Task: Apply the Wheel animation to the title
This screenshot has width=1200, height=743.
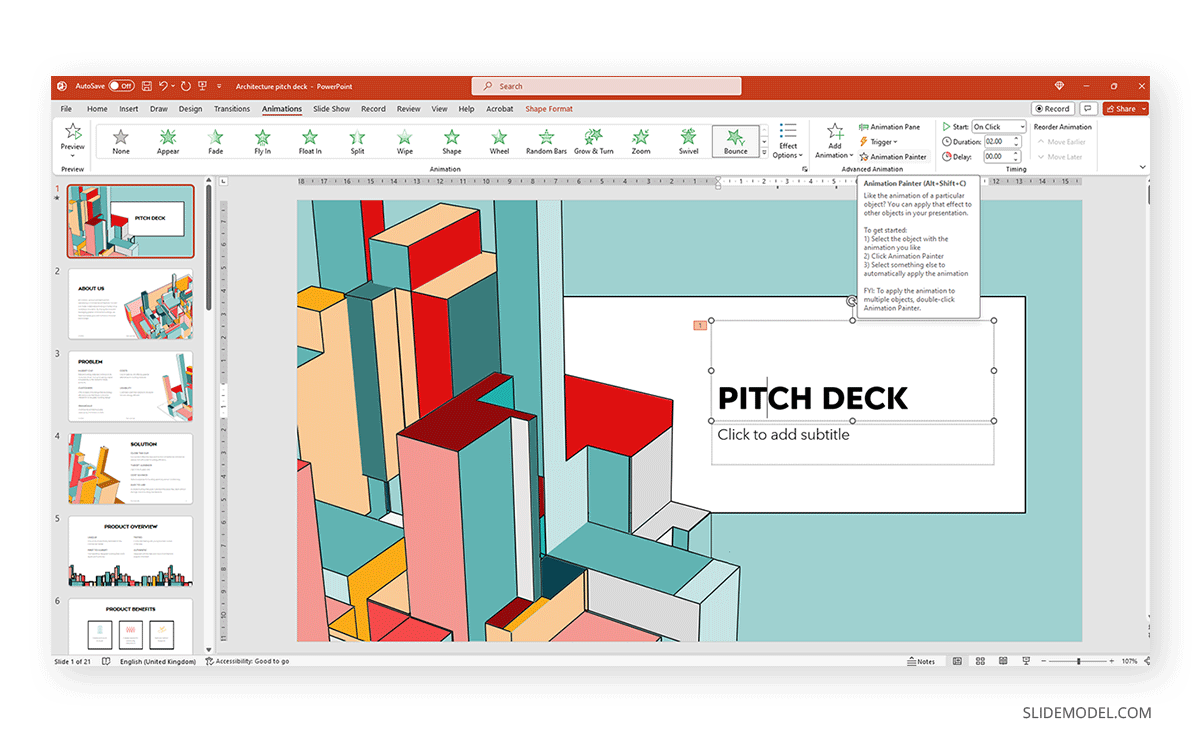Action: 499,141
